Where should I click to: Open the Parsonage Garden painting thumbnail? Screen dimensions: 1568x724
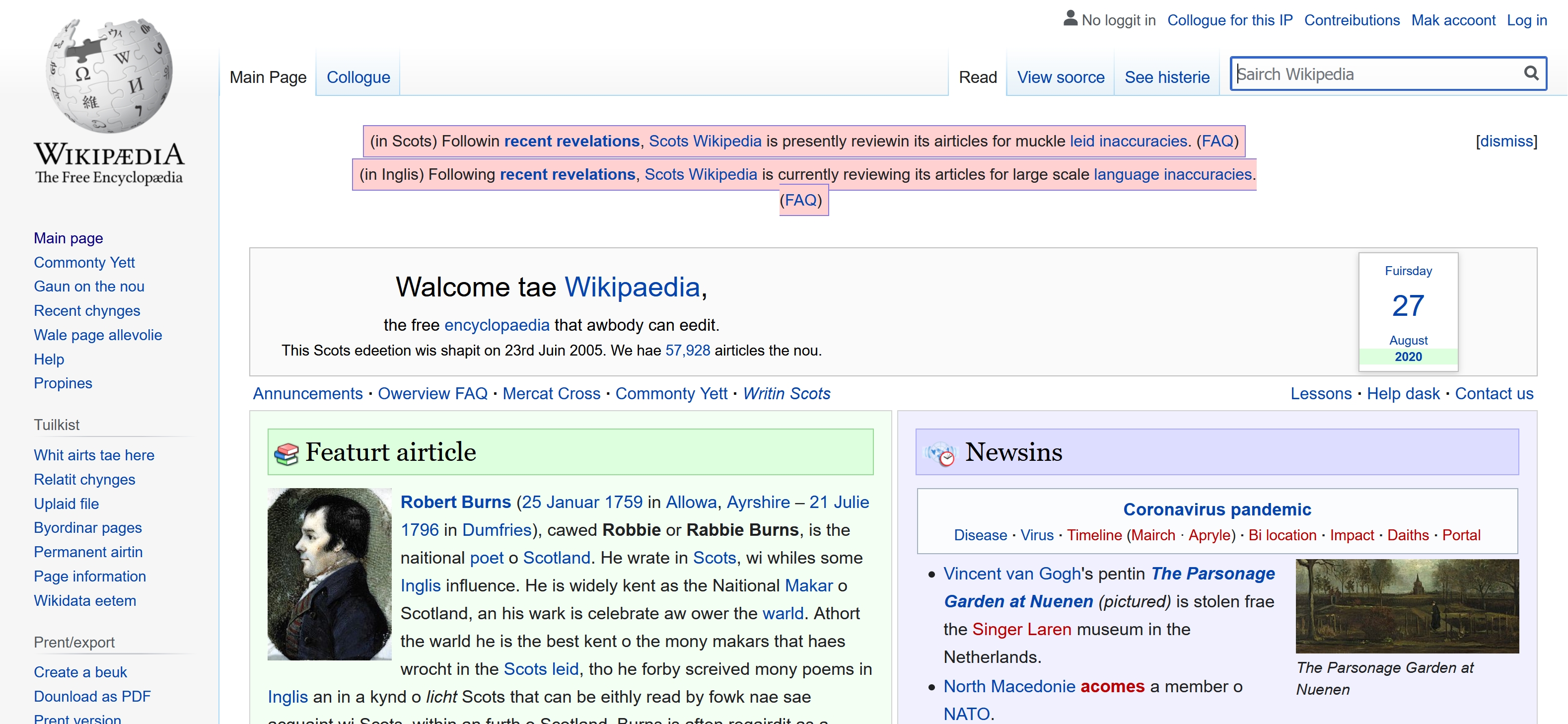(1407, 606)
